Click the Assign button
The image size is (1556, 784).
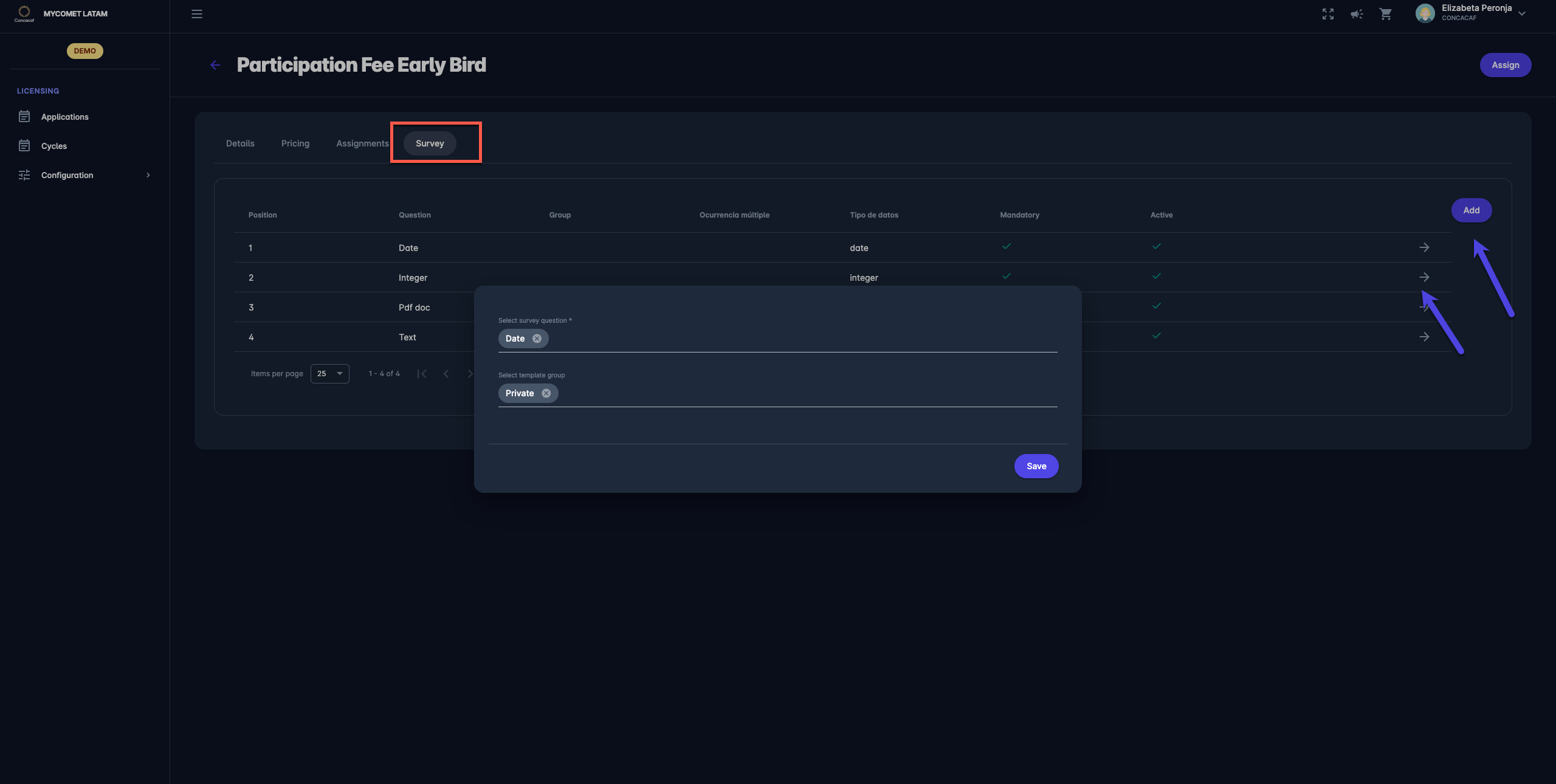pos(1505,65)
